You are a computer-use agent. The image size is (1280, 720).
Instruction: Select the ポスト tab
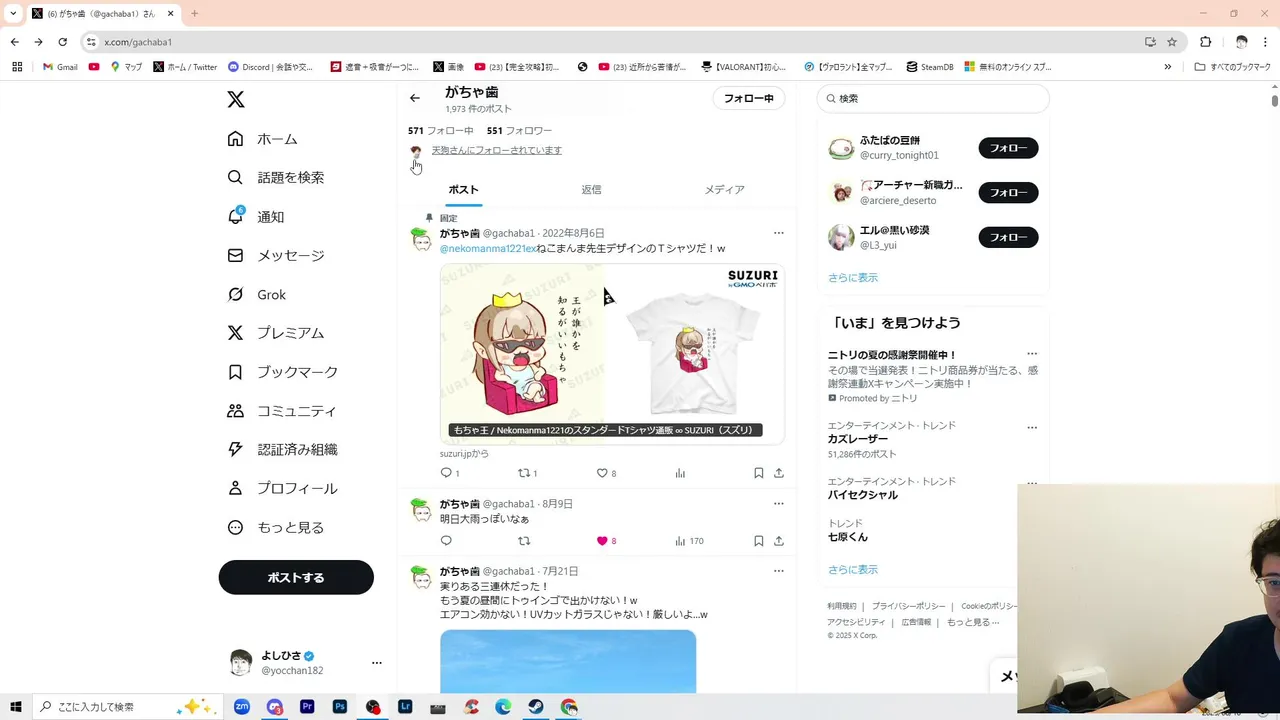click(x=463, y=190)
